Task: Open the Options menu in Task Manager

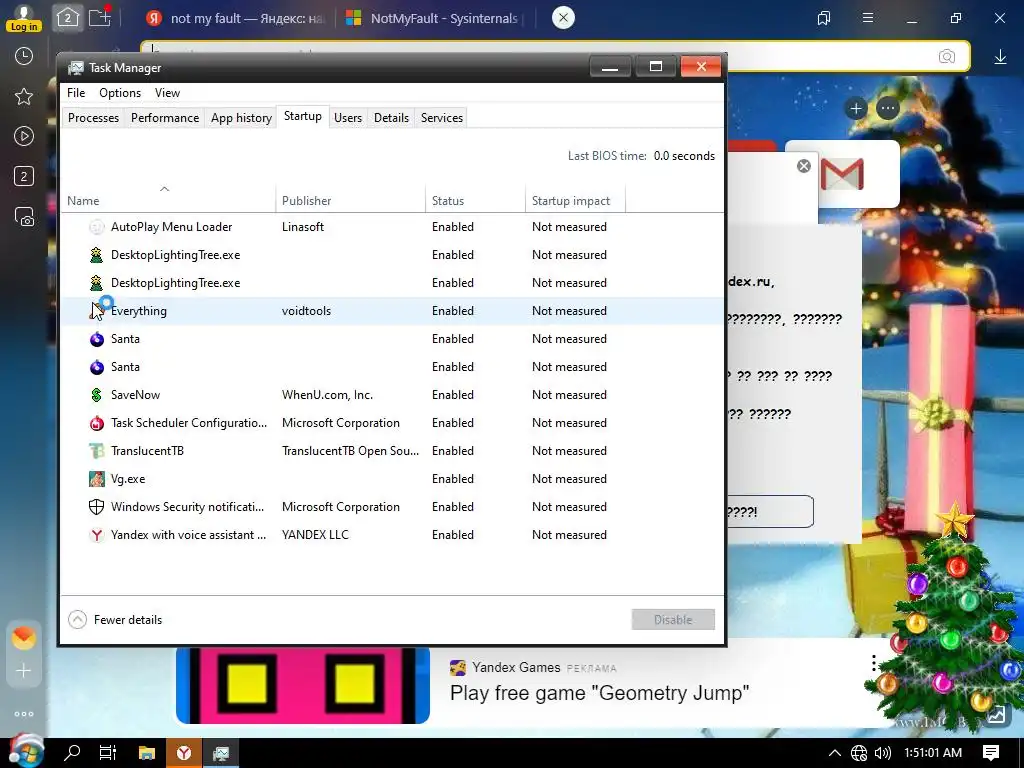Action: point(120,93)
